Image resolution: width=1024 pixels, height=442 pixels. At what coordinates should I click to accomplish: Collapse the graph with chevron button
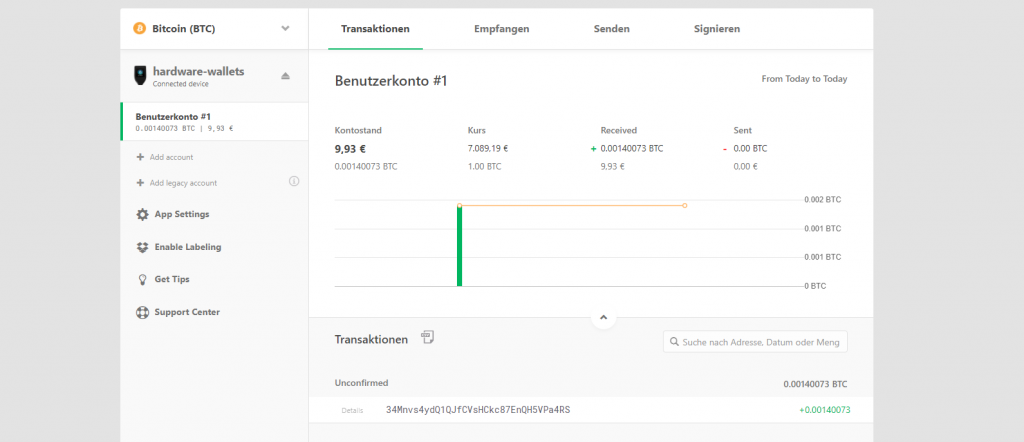point(603,318)
